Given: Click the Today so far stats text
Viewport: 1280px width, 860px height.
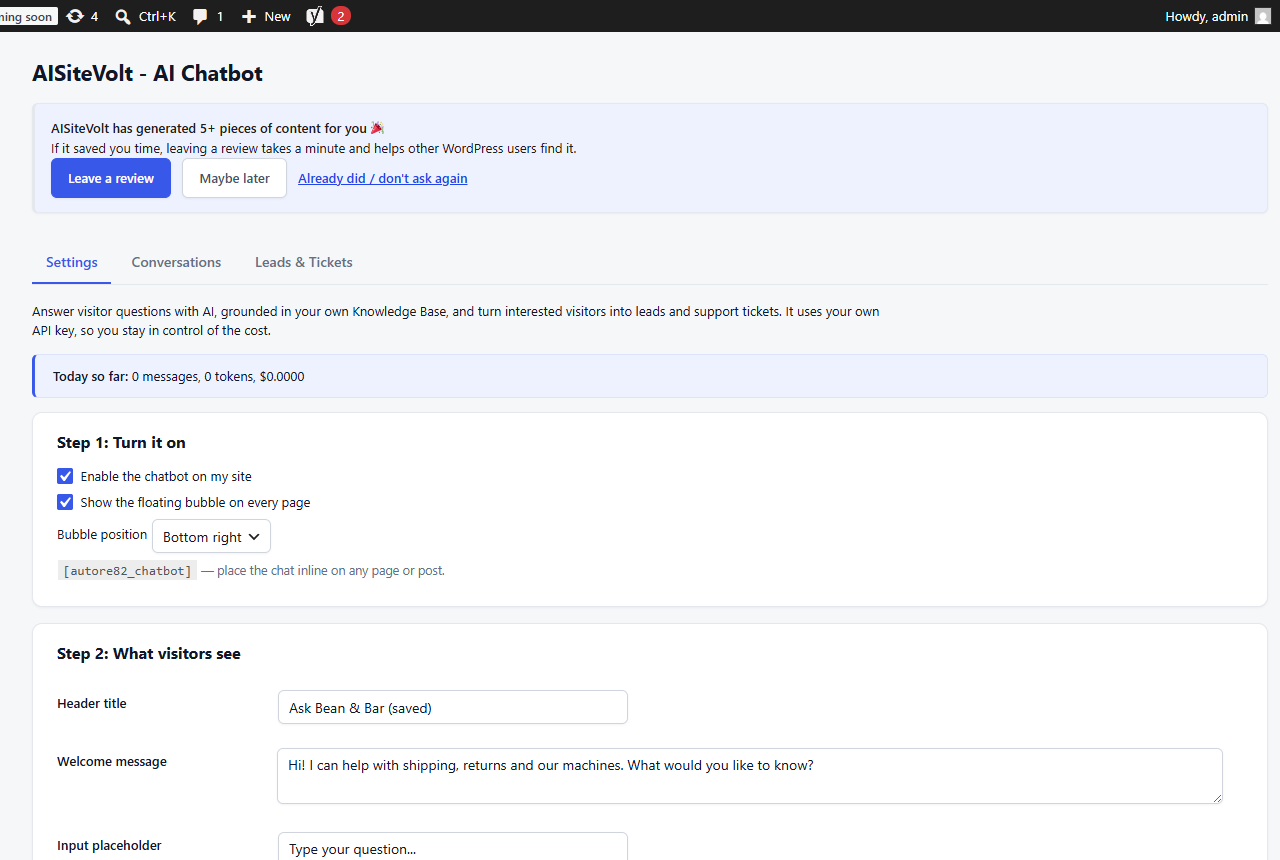Looking at the screenshot, I should pos(179,377).
